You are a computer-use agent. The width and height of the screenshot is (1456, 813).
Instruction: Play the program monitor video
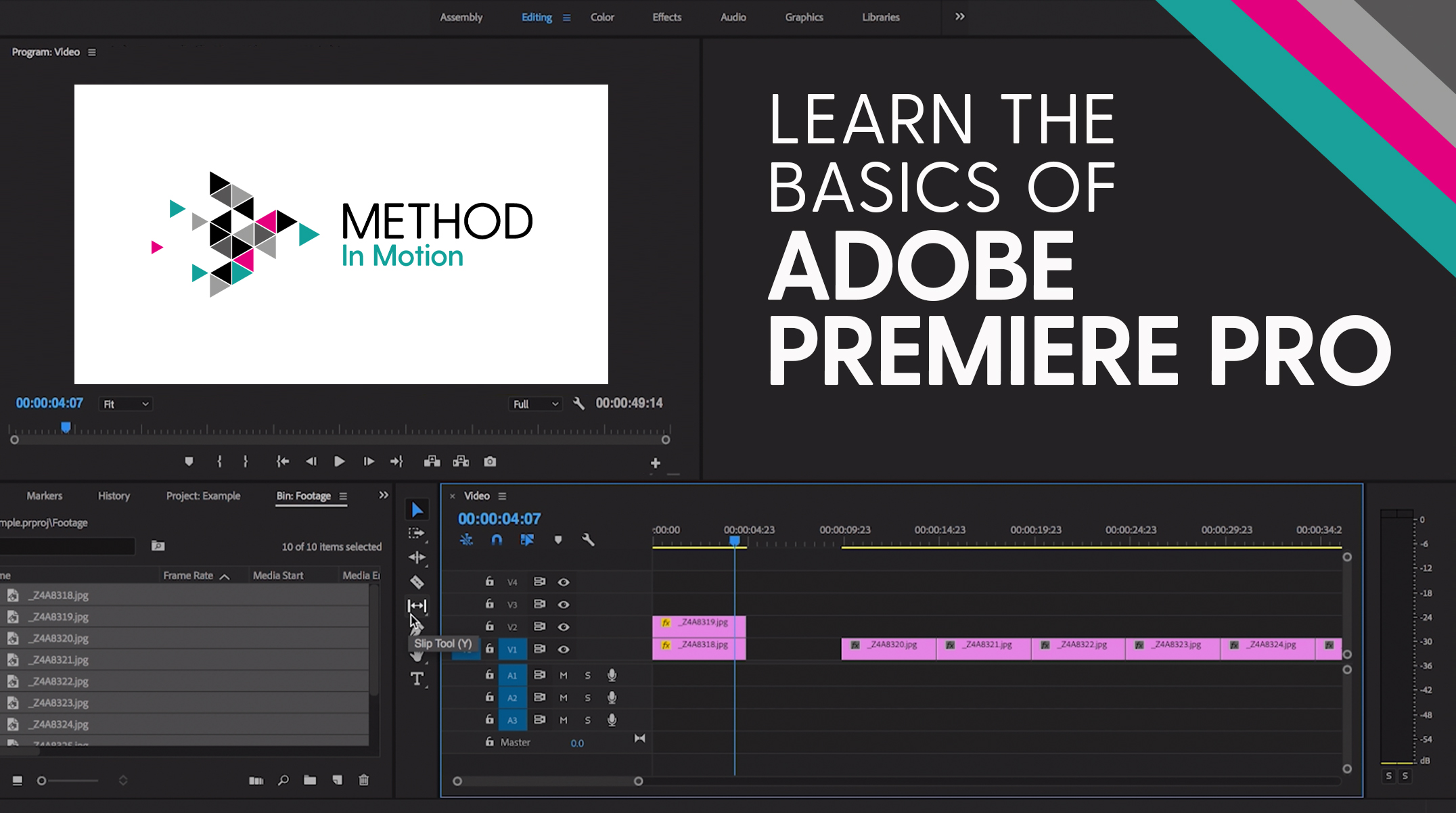pos(340,461)
